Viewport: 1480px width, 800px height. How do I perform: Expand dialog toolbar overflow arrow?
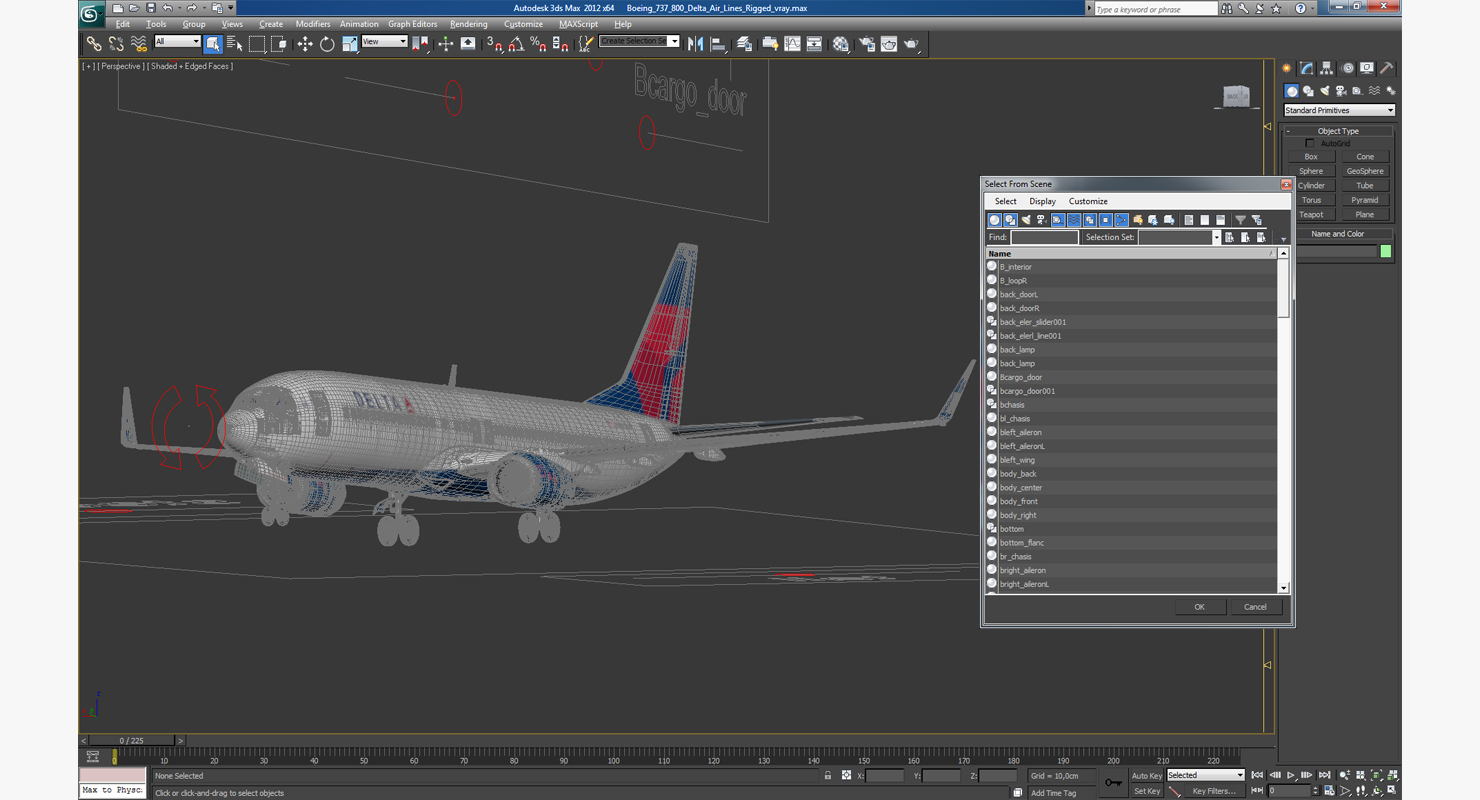coord(1283,239)
